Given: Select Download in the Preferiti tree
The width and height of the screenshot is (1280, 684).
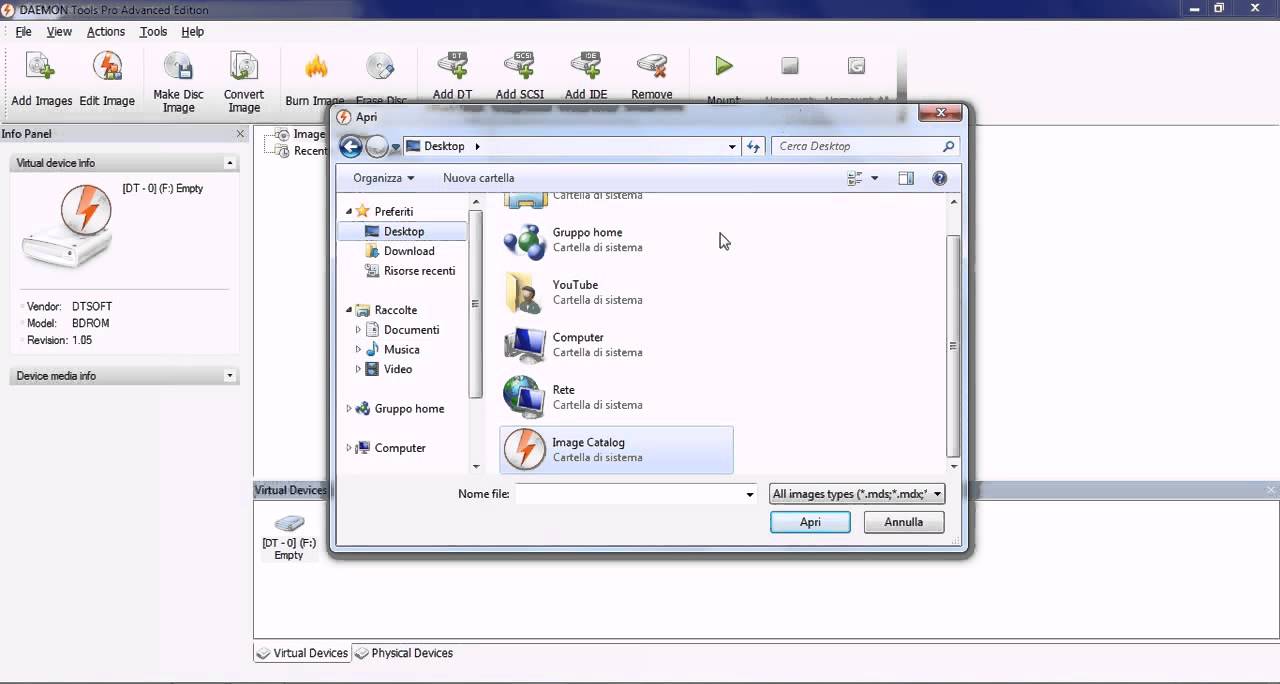Looking at the screenshot, I should (409, 251).
